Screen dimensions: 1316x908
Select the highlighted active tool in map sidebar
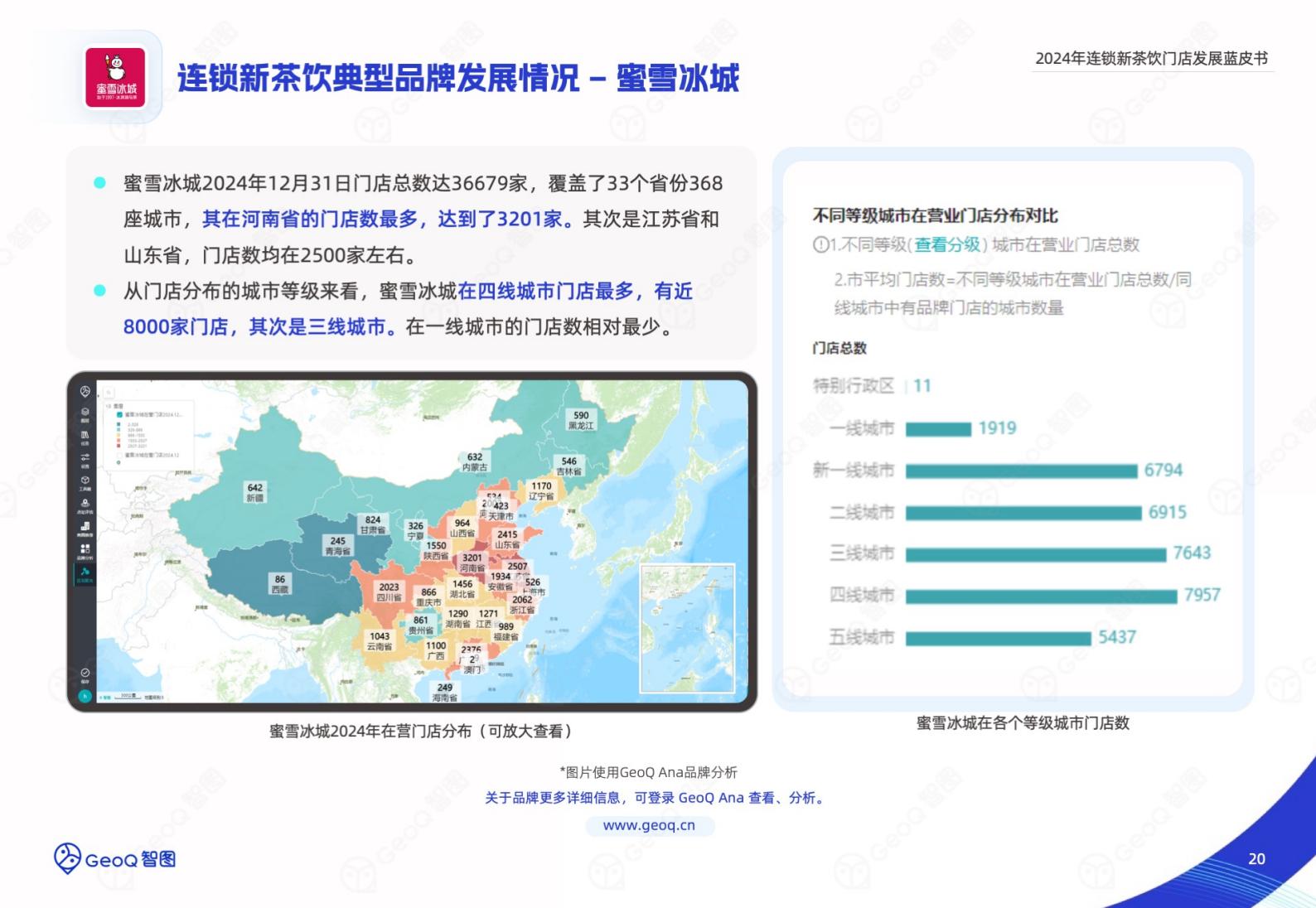point(85,575)
